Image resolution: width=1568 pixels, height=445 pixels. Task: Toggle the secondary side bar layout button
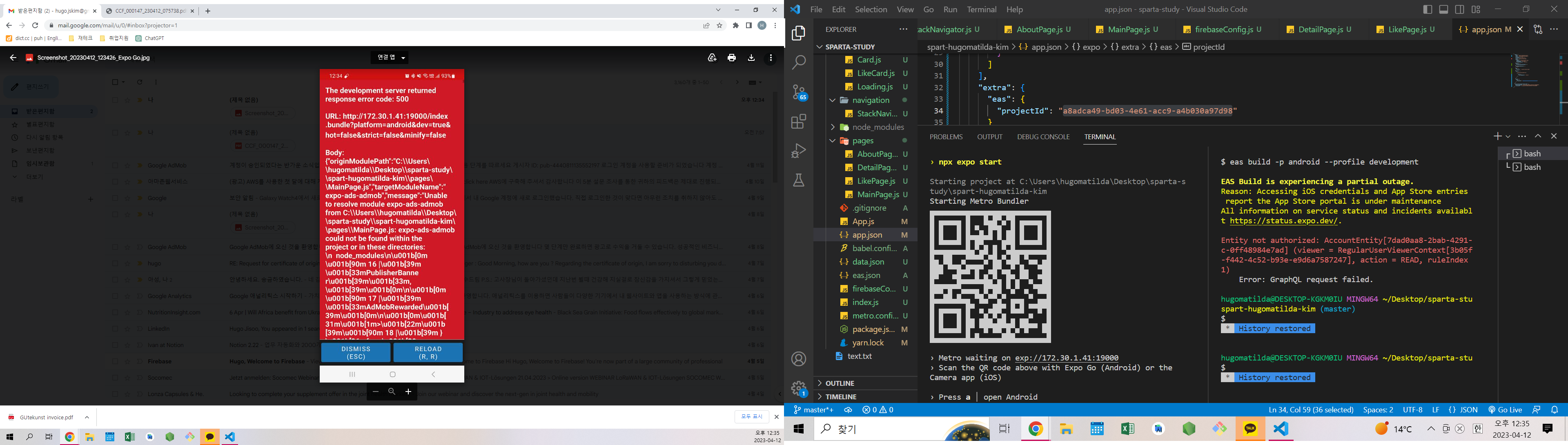coord(1460,9)
